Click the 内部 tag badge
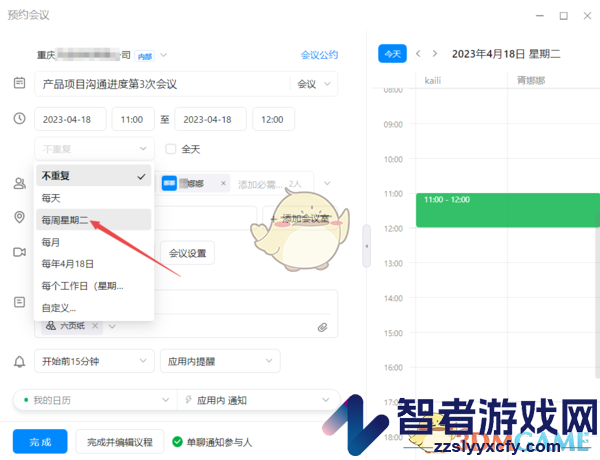The width and height of the screenshot is (600, 460). click(x=145, y=56)
